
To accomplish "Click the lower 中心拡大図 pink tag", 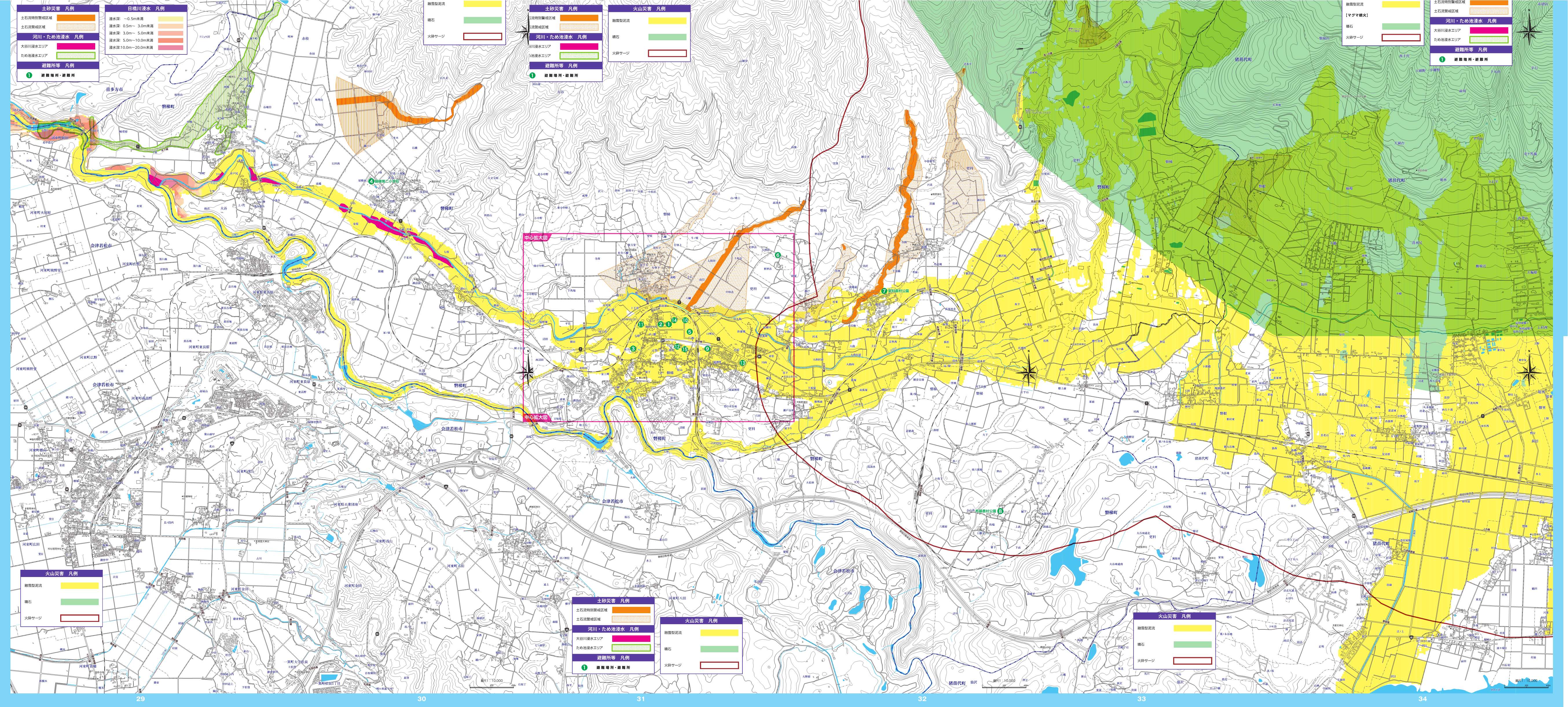I will 536,418.
